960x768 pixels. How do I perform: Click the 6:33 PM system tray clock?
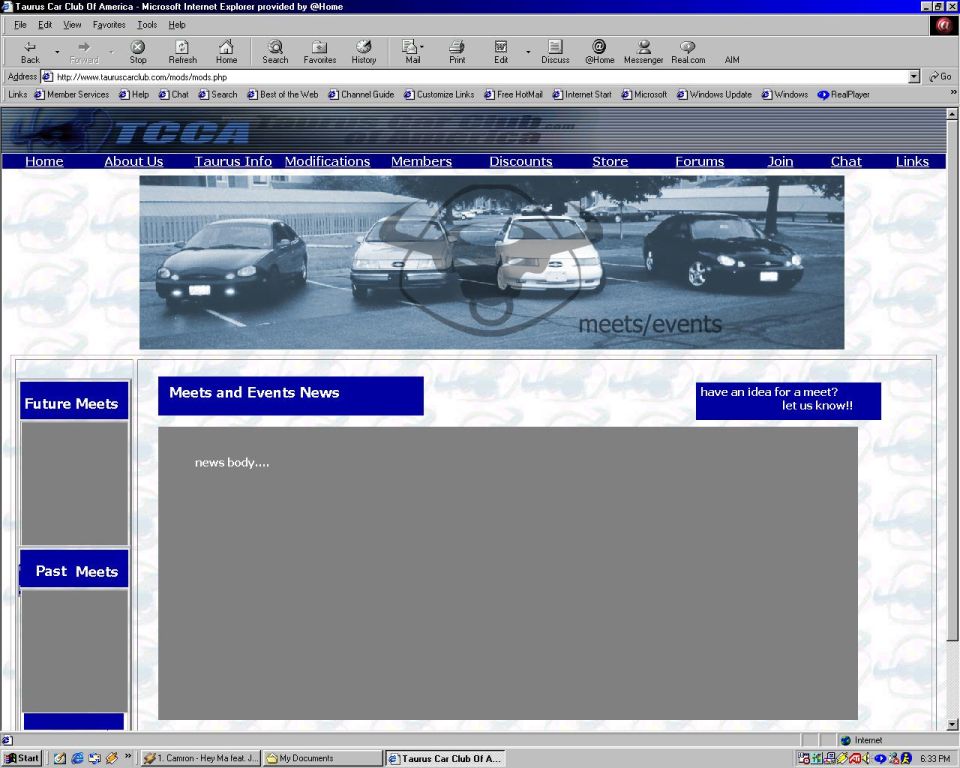point(935,758)
